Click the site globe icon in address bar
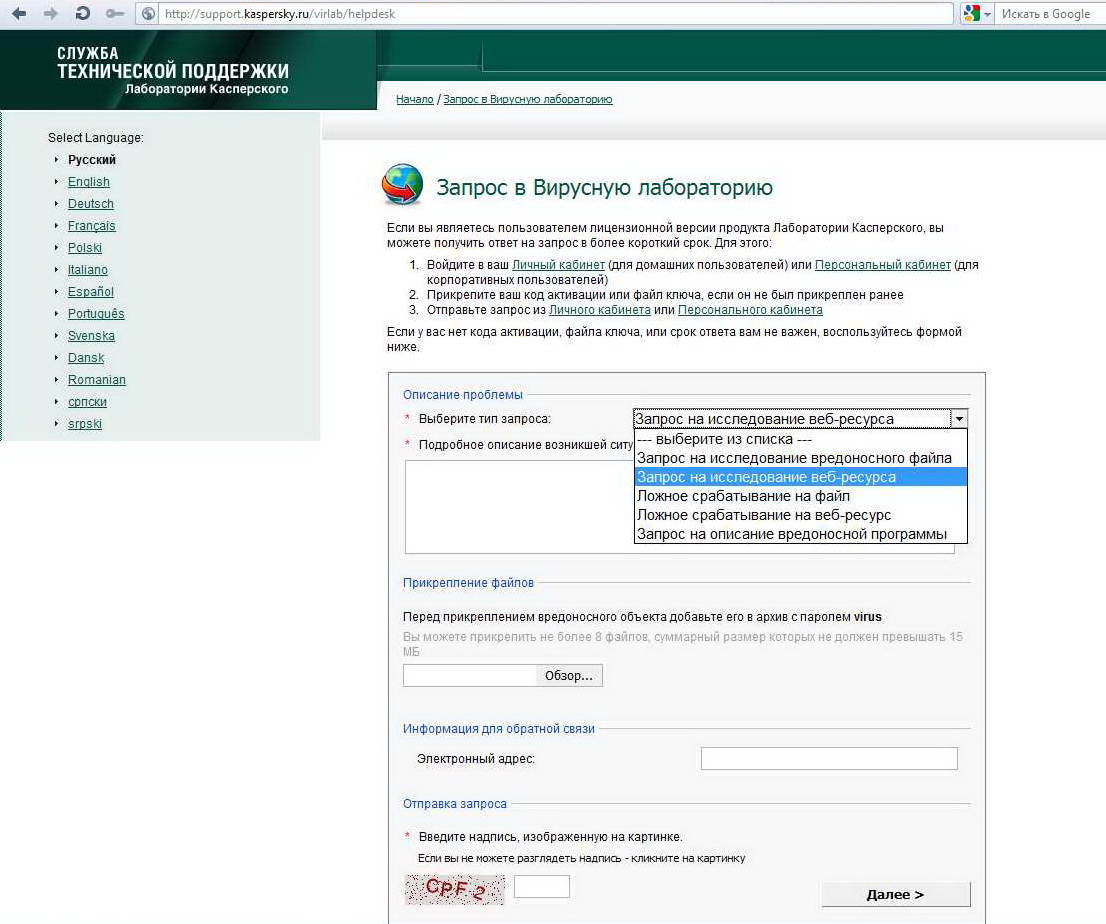The width and height of the screenshot is (1106, 924). point(147,13)
